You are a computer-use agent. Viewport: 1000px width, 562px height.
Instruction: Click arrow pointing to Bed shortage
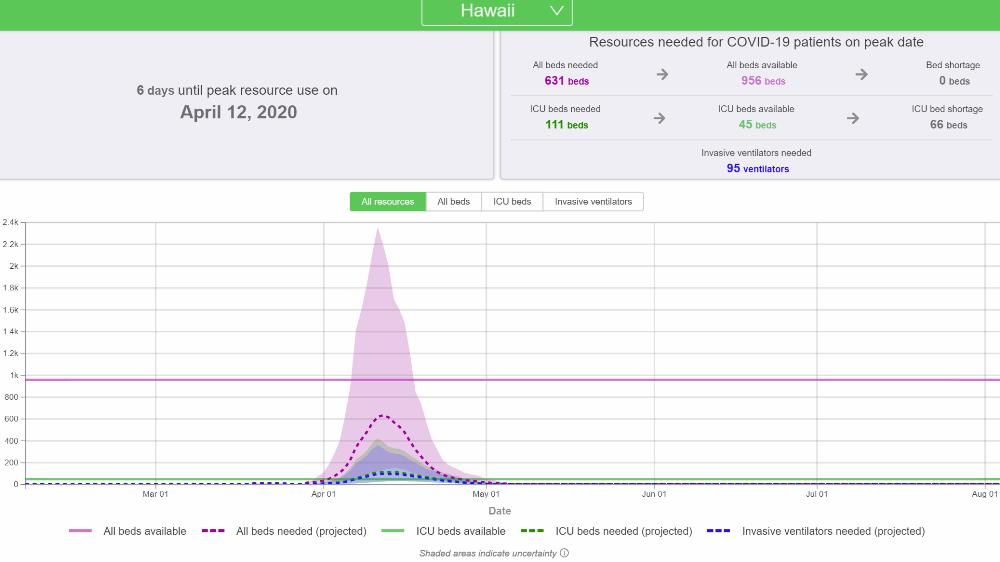click(861, 74)
